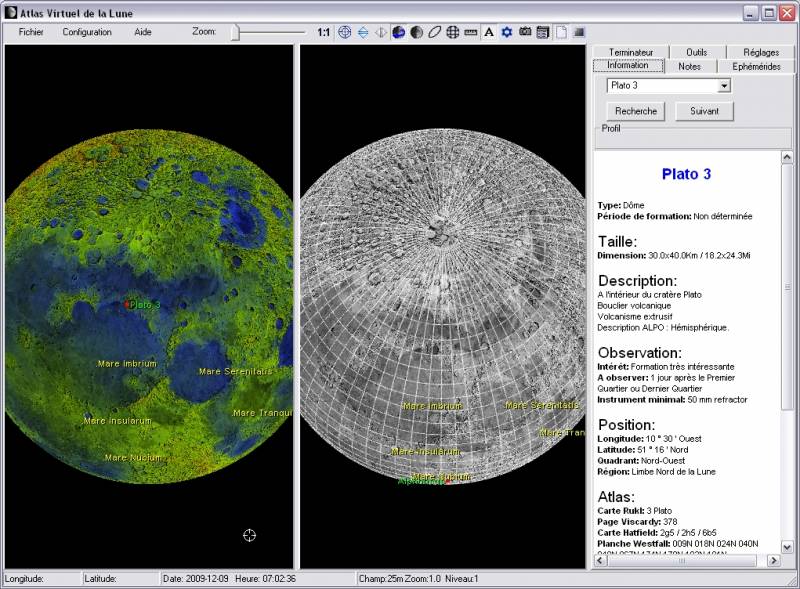Toggle the moon phase display icon
800x589 pixels.
click(416, 32)
